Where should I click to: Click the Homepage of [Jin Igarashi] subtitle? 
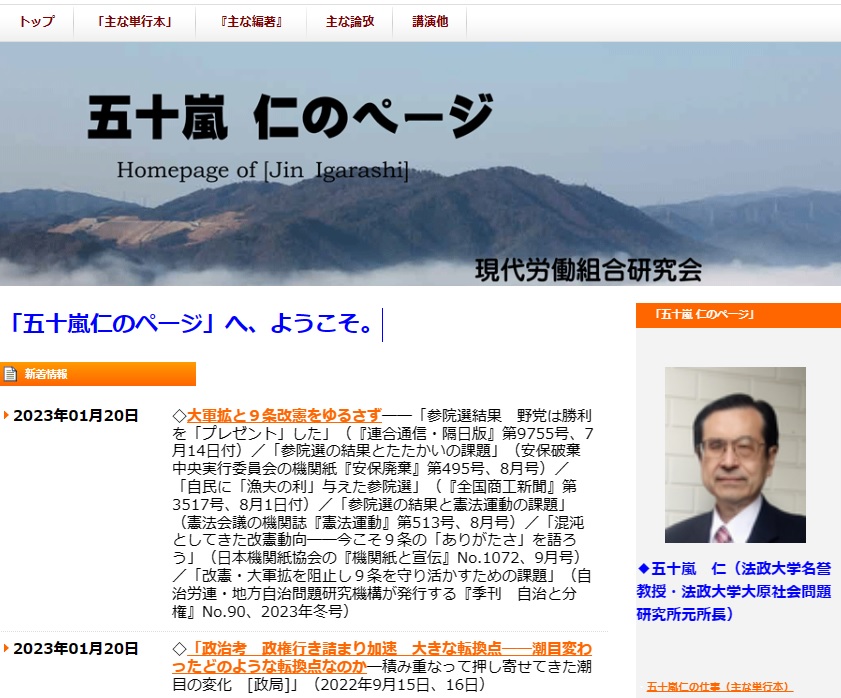click(263, 170)
